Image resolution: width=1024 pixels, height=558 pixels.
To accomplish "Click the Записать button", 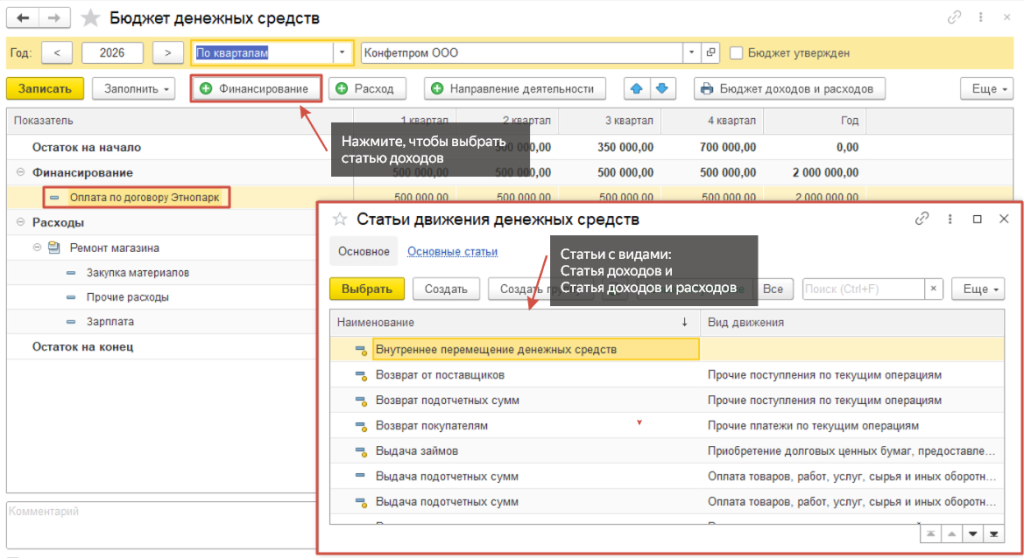I will [x=45, y=89].
